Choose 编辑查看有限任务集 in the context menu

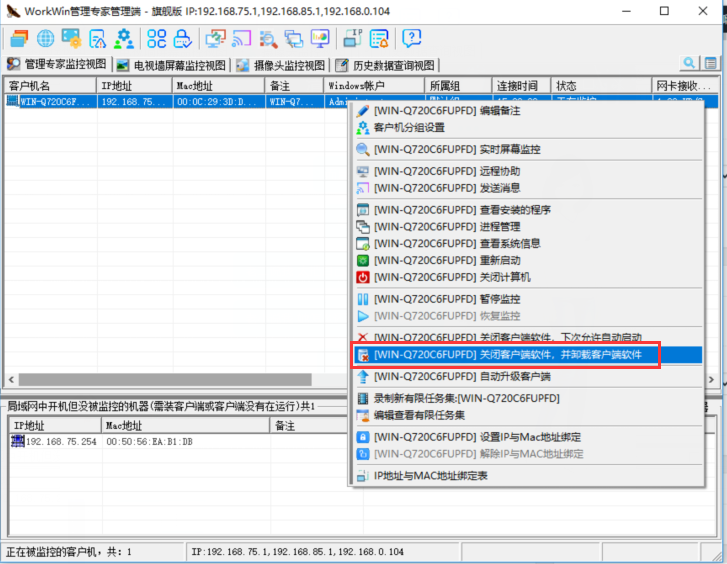pyautogui.click(x=527, y=415)
